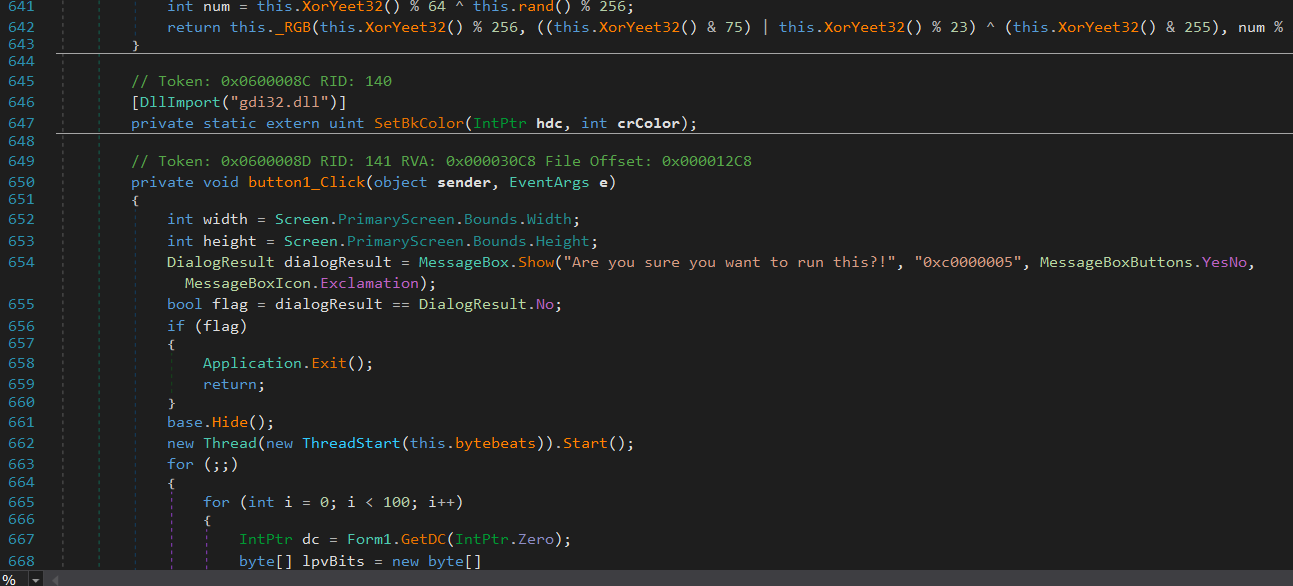Click the "gdi32.dll" string literal
This screenshot has width=1293, height=586.
pyautogui.click(x=283, y=102)
